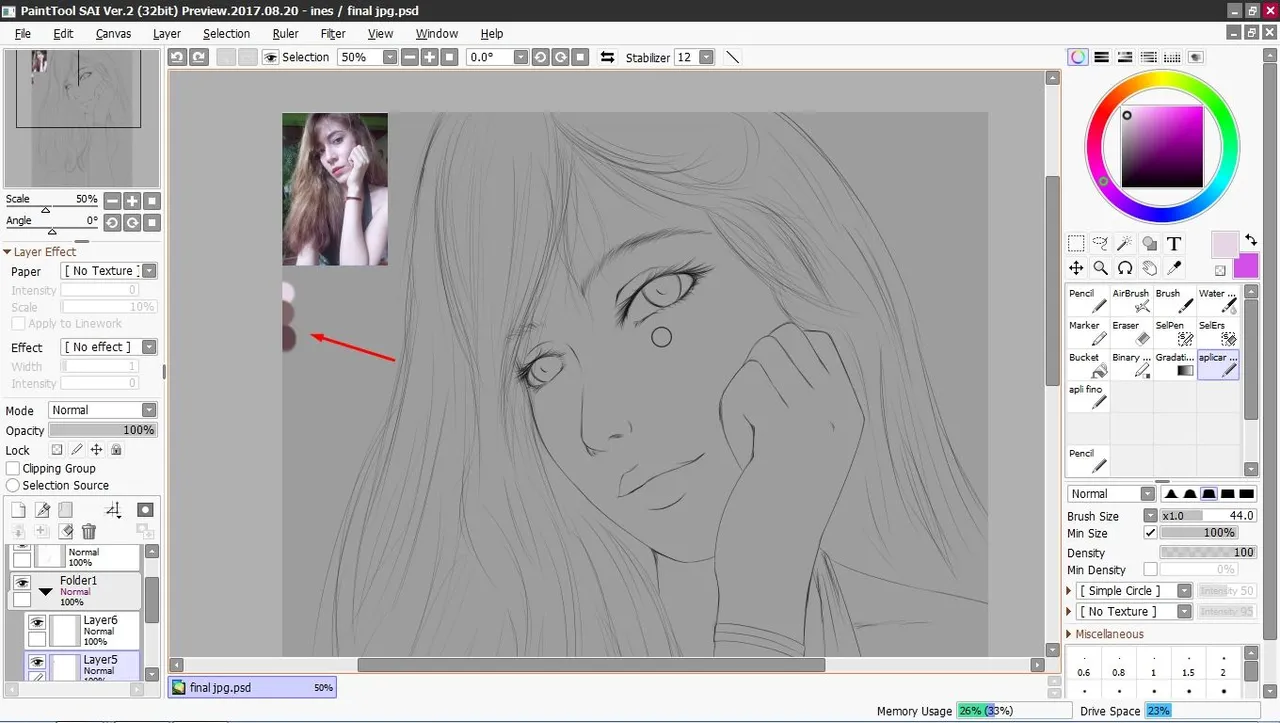This screenshot has width=1280, height=723.
Task: Select the lasso selection tool
Action: (1100, 243)
